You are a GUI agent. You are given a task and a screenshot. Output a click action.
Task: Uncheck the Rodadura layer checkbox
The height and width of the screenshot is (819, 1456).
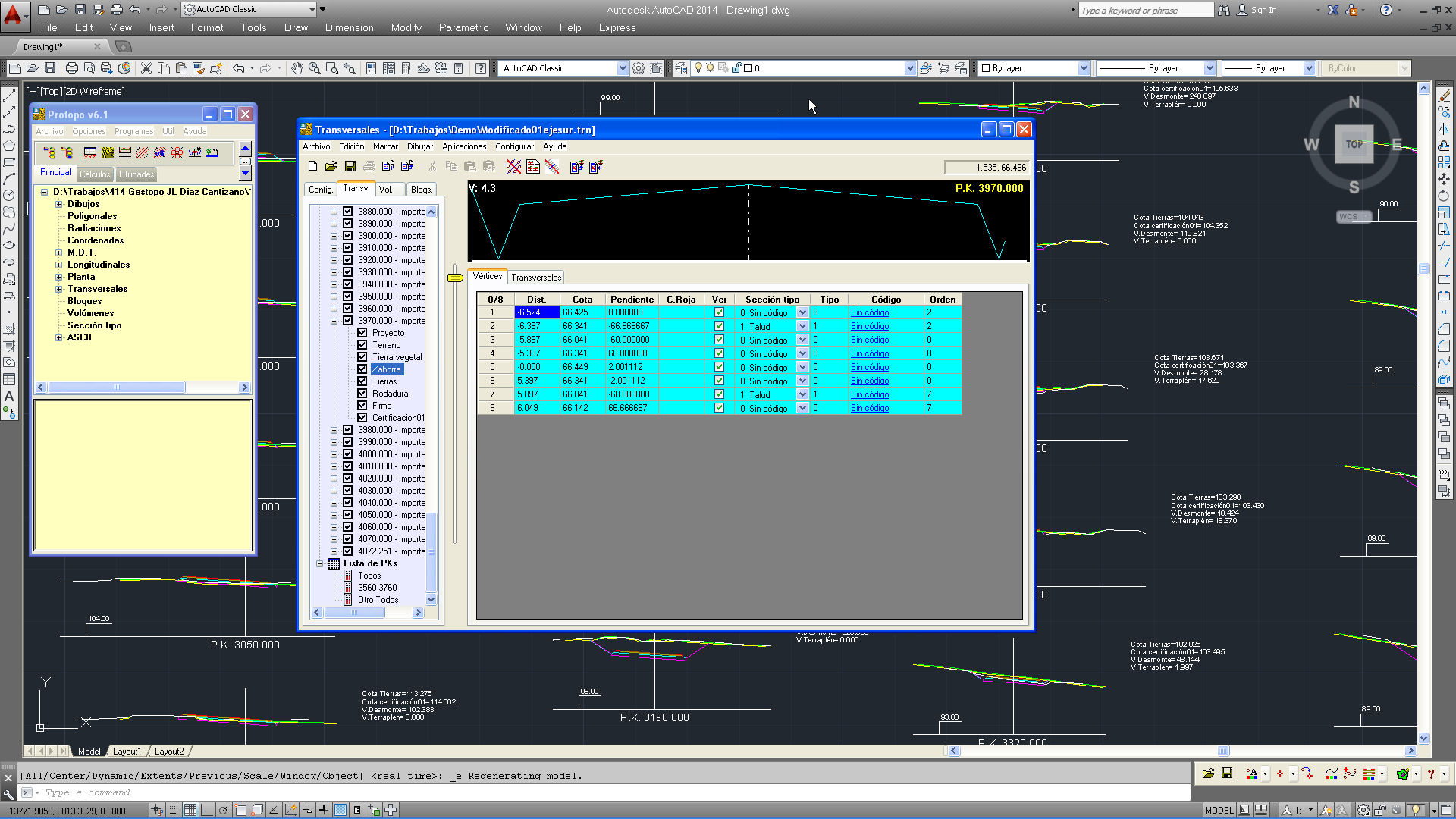tap(362, 394)
